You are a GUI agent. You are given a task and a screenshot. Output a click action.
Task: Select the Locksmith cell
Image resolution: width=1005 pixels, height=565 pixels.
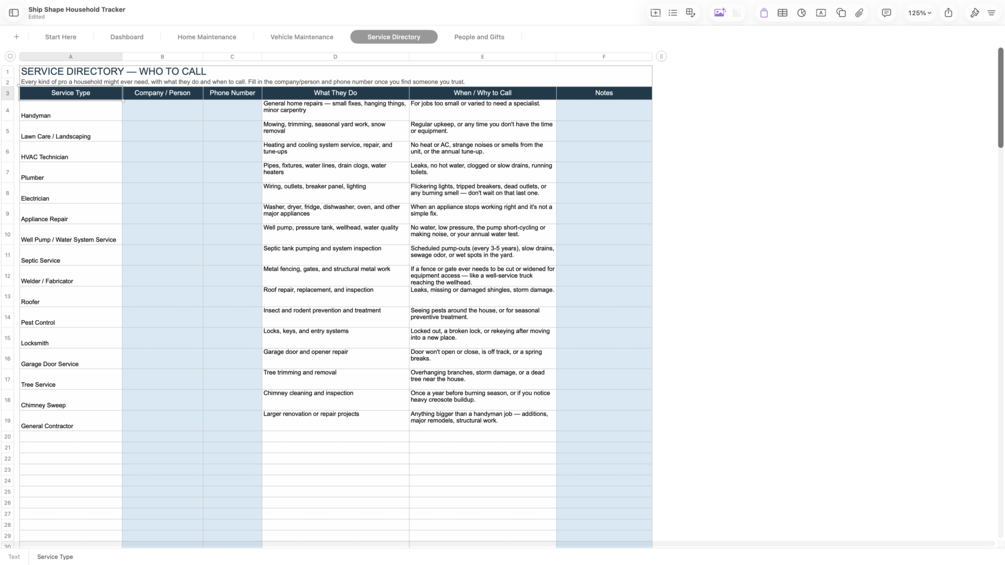pos(71,338)
